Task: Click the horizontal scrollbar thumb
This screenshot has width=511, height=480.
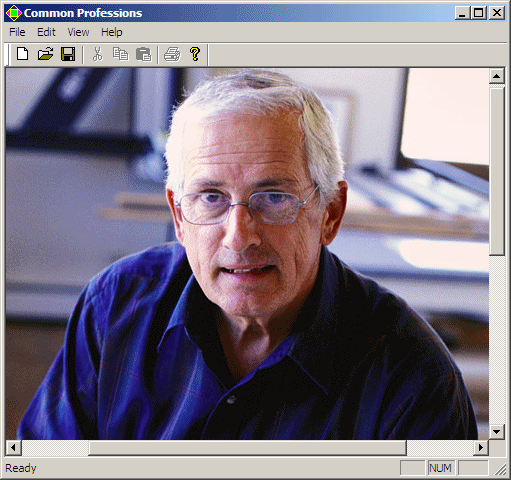Action: [247, 447]
